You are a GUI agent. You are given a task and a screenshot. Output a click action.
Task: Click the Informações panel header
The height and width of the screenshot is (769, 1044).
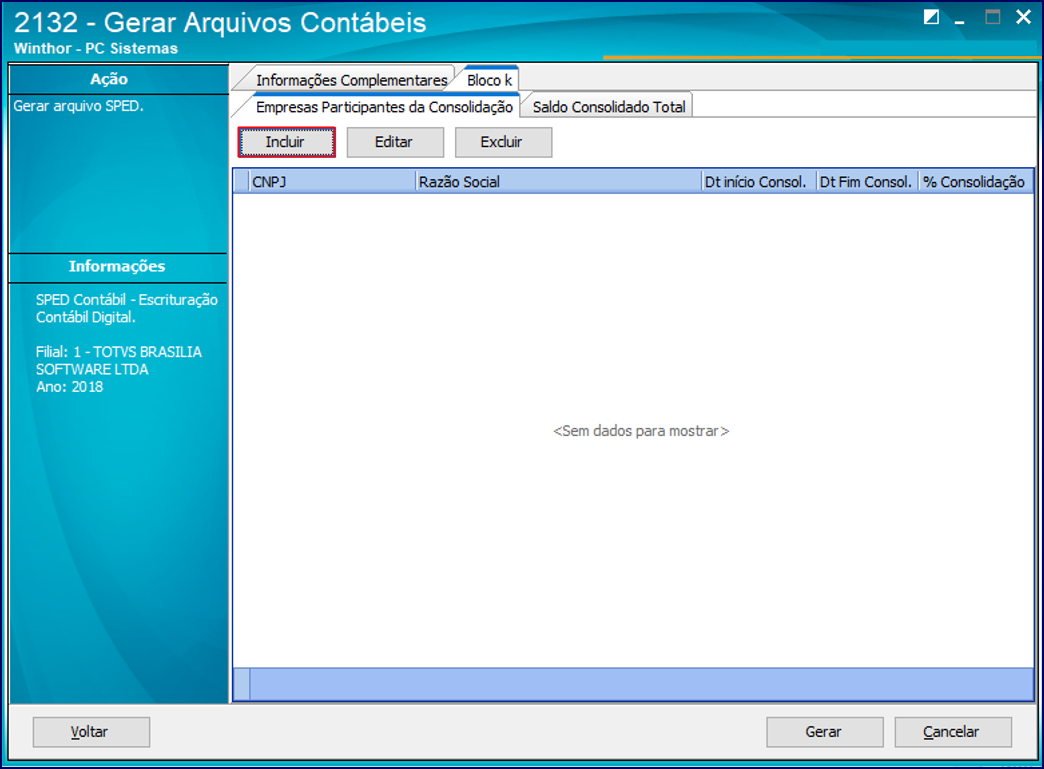[119, 266]
